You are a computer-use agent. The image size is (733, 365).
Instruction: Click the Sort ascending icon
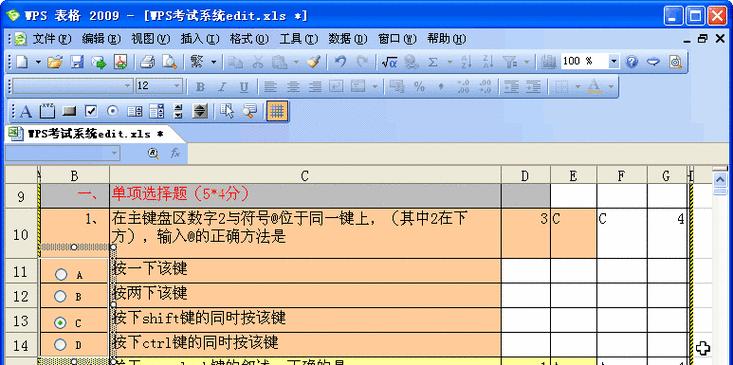click(466, 62)
